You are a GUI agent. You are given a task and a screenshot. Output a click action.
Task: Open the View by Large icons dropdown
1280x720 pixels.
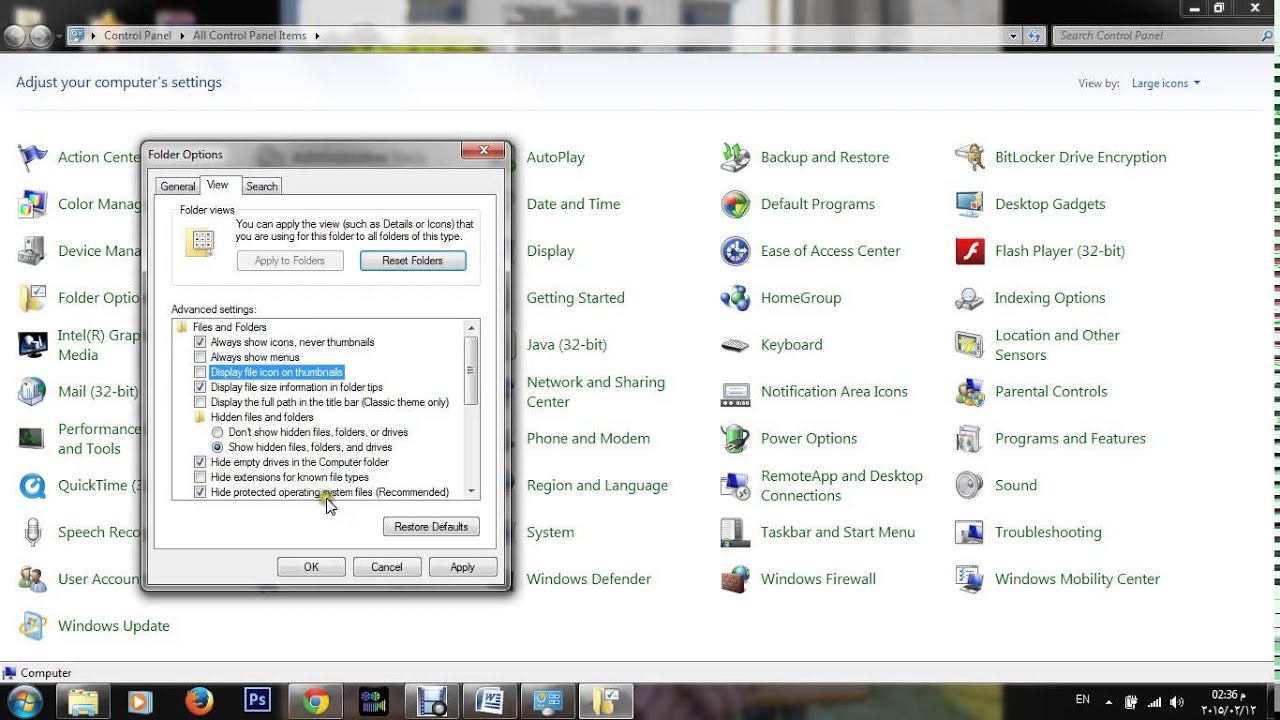(1166, 83)
